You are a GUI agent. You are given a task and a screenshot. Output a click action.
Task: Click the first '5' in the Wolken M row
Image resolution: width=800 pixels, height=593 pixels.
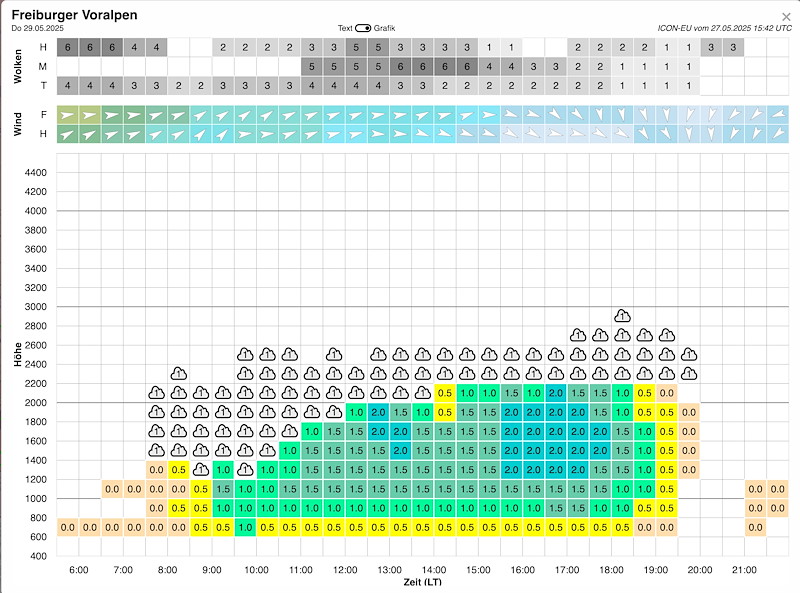pos(312,66)
